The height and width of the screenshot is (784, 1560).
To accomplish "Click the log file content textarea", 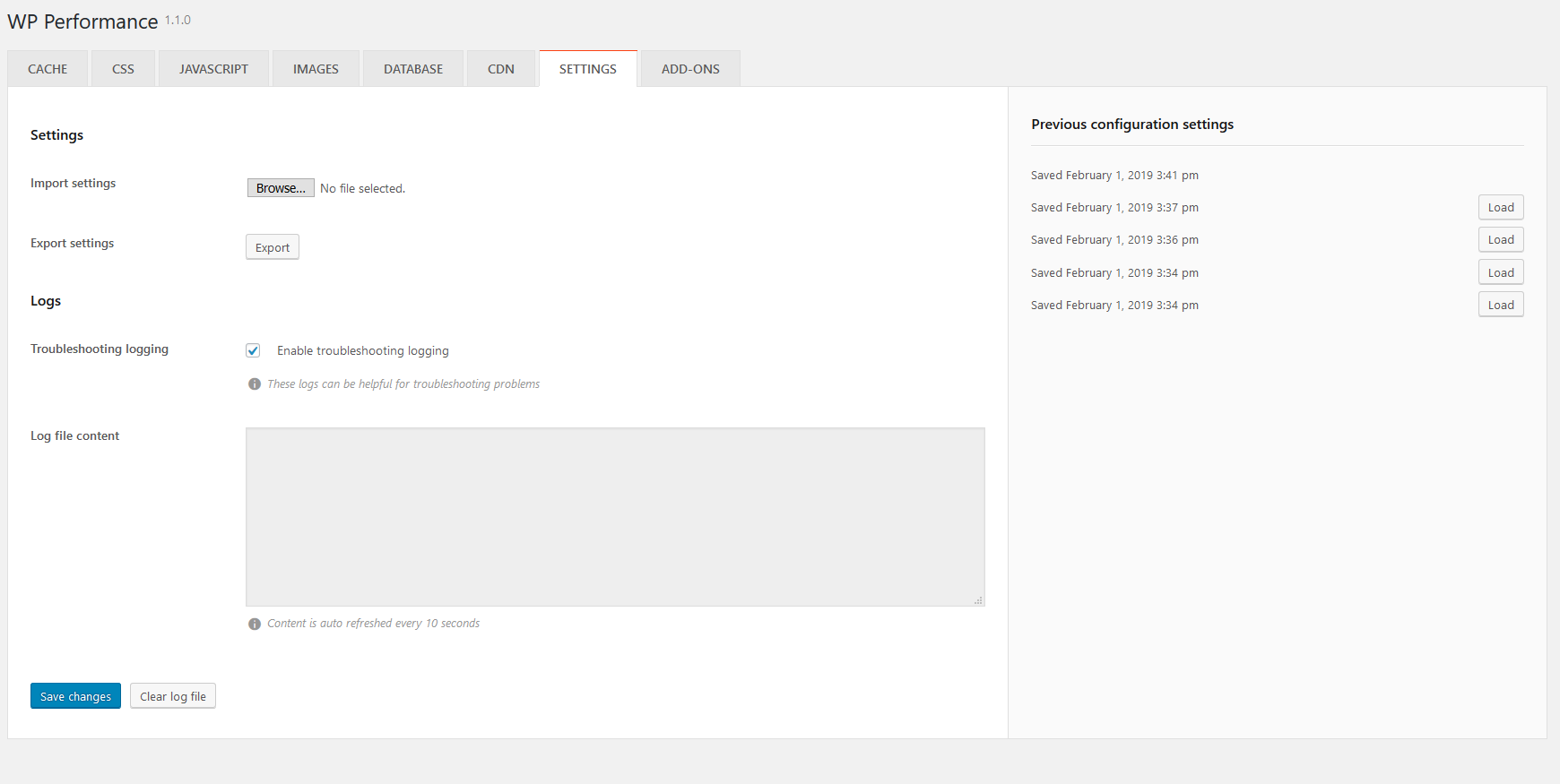I will coord(615,517).
